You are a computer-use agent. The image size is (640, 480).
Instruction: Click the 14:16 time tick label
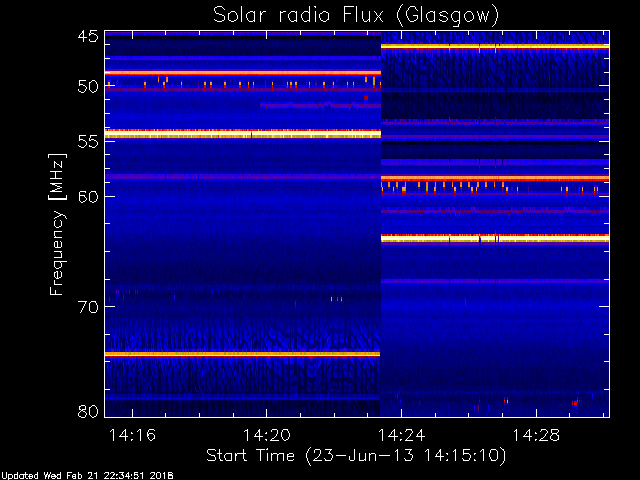click(x=132, y=435)
